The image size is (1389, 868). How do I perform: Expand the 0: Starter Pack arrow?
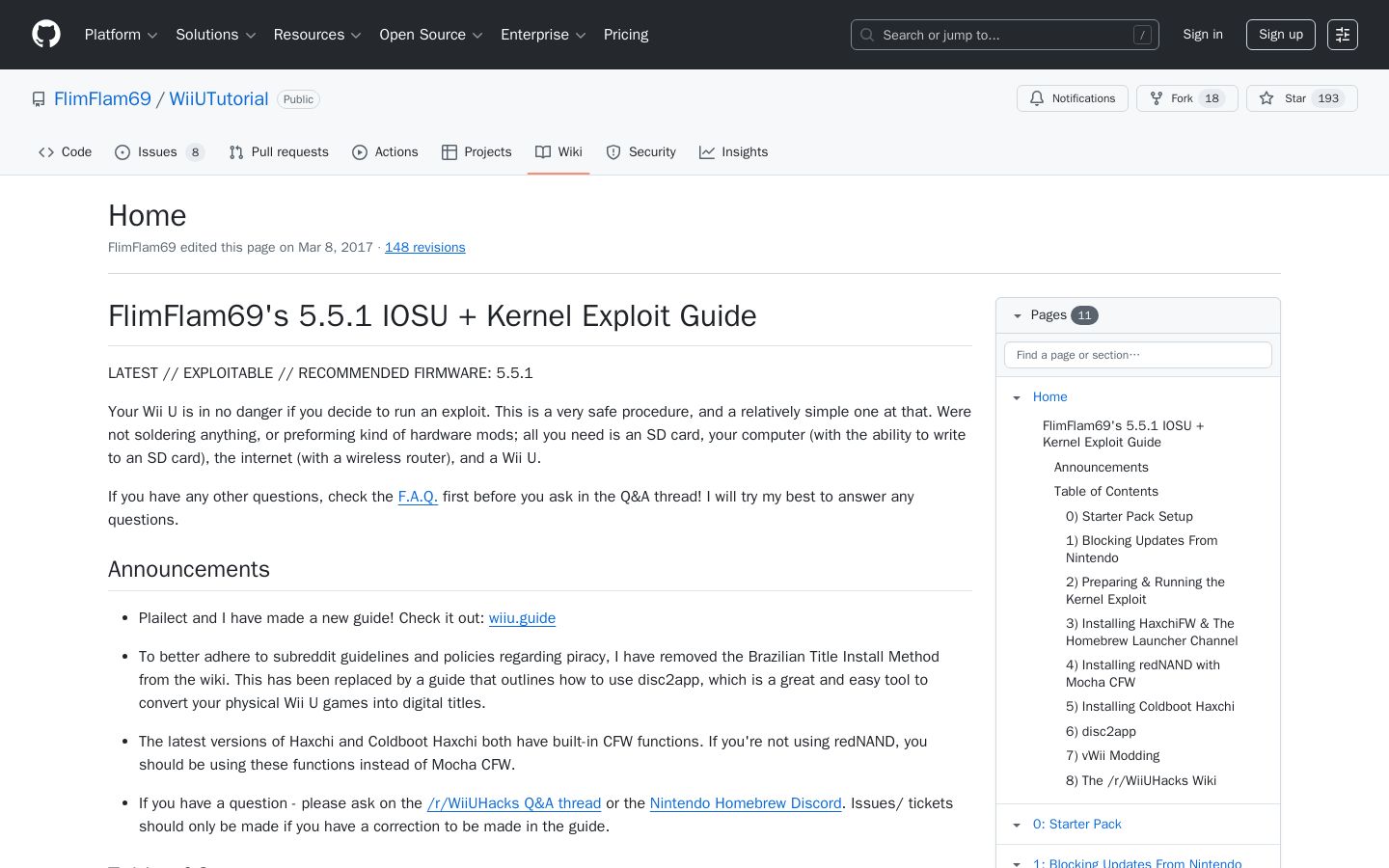(x=1017, y=825)
